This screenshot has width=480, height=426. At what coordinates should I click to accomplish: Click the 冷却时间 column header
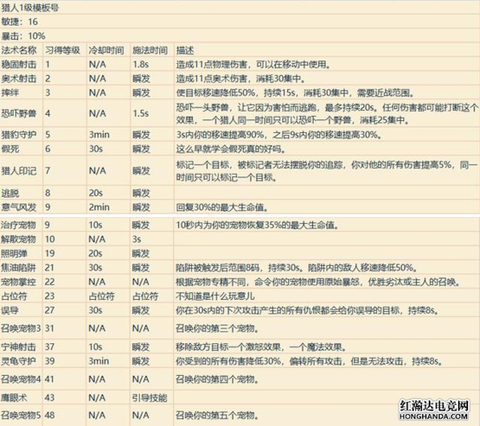[x=106, y=50]
